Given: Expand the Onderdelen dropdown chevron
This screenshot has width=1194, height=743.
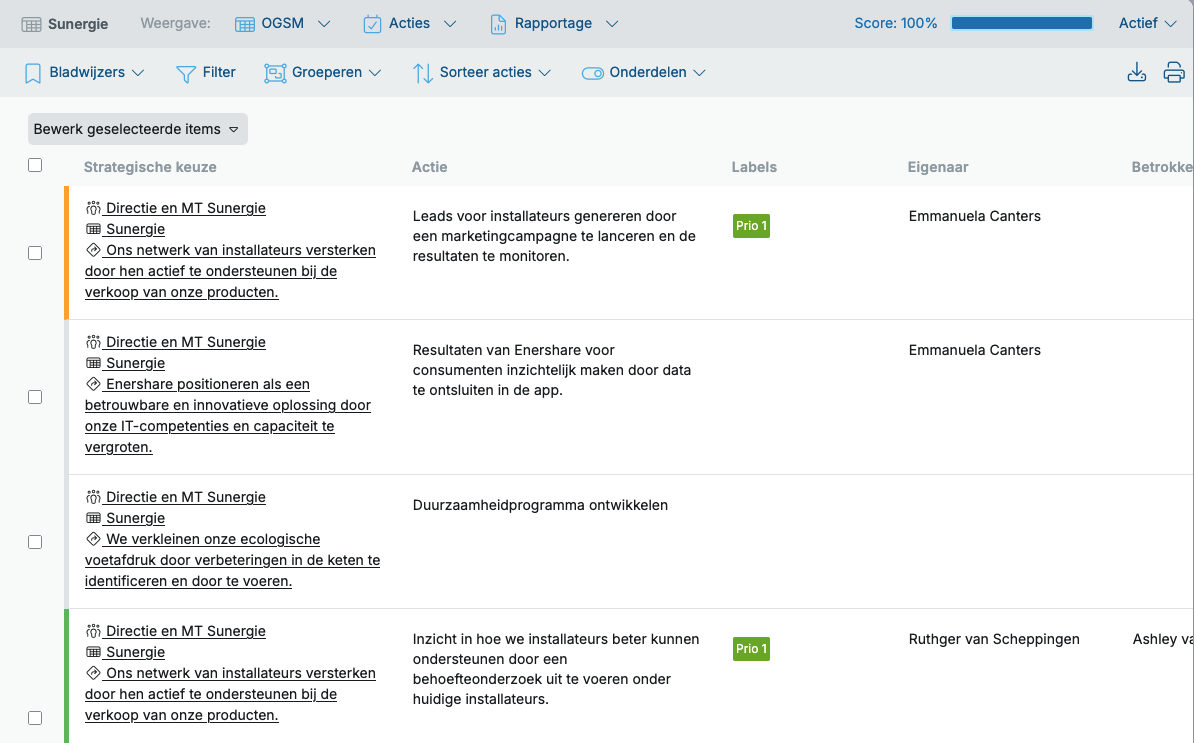Looking at the screenshot, I should point(700,73).
